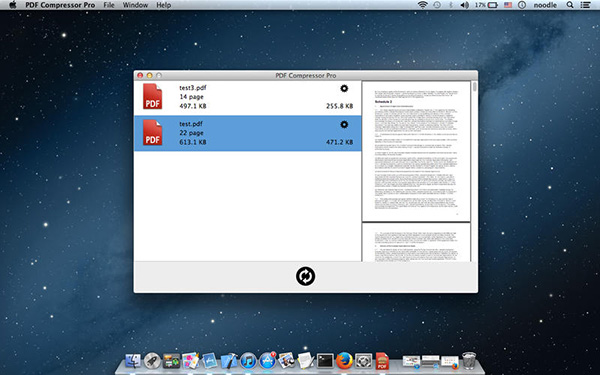The width and height of the screenshot is (600, 375).
Task: Click compressed size 471.2 KB
Action: pos(339,142)
